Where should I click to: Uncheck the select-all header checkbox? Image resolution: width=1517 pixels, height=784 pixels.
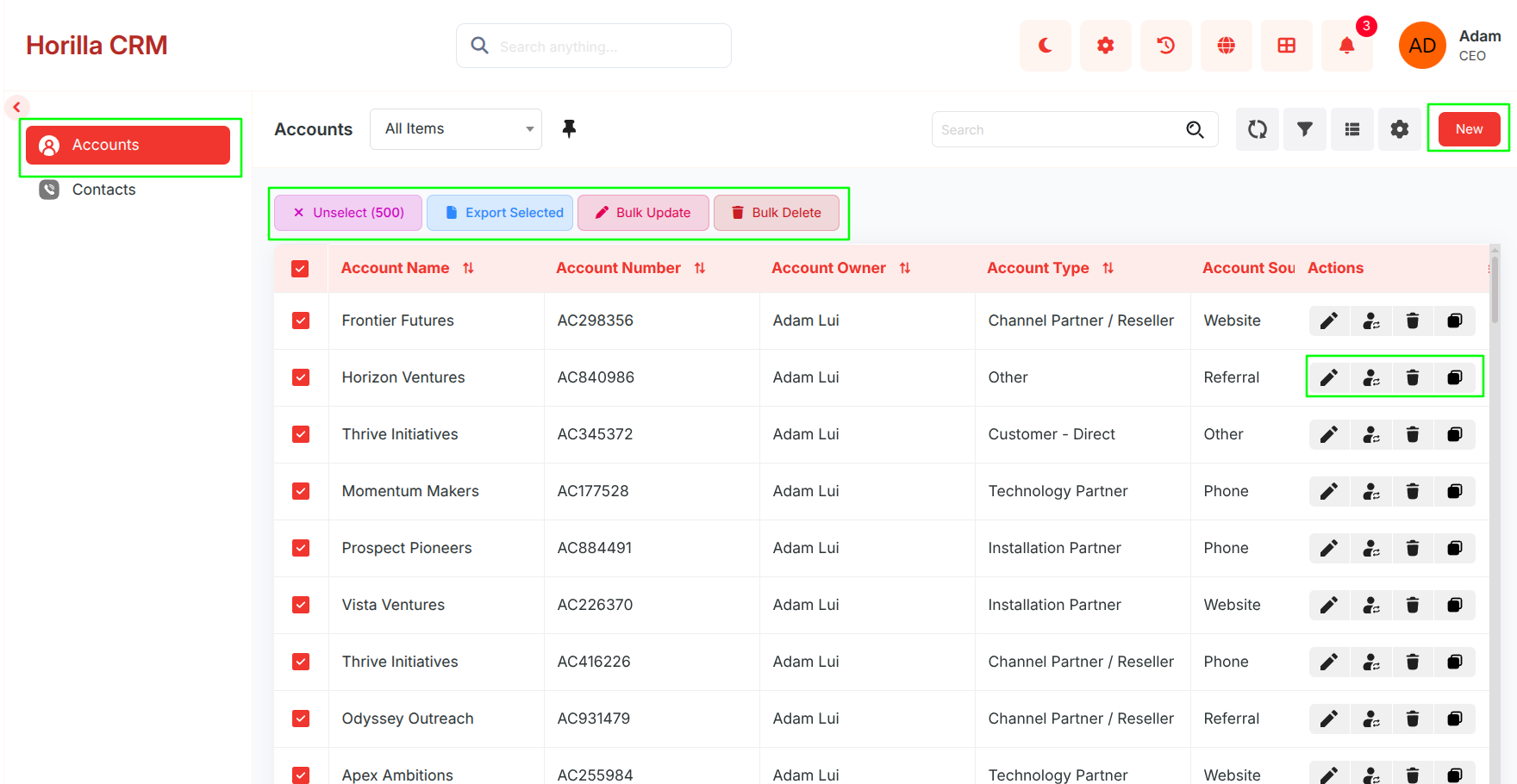[x=300, y=269]
